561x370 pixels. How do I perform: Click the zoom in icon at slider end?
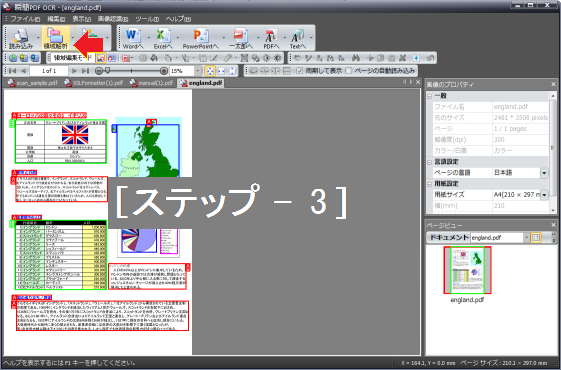[x=164, y=71]
